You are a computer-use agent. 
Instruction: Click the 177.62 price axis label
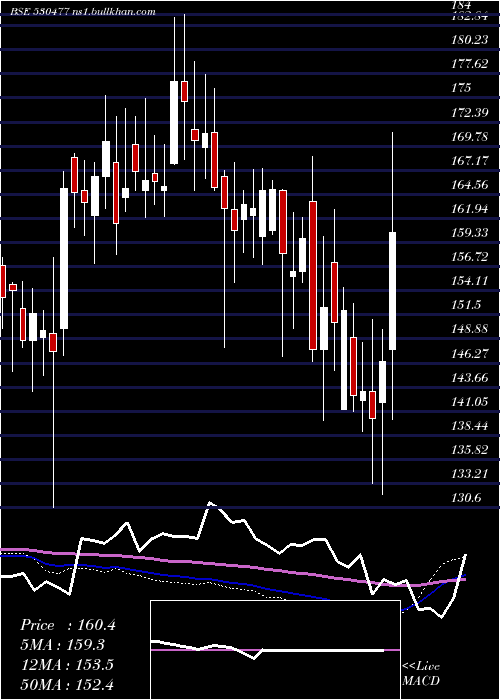click(469, 64)
